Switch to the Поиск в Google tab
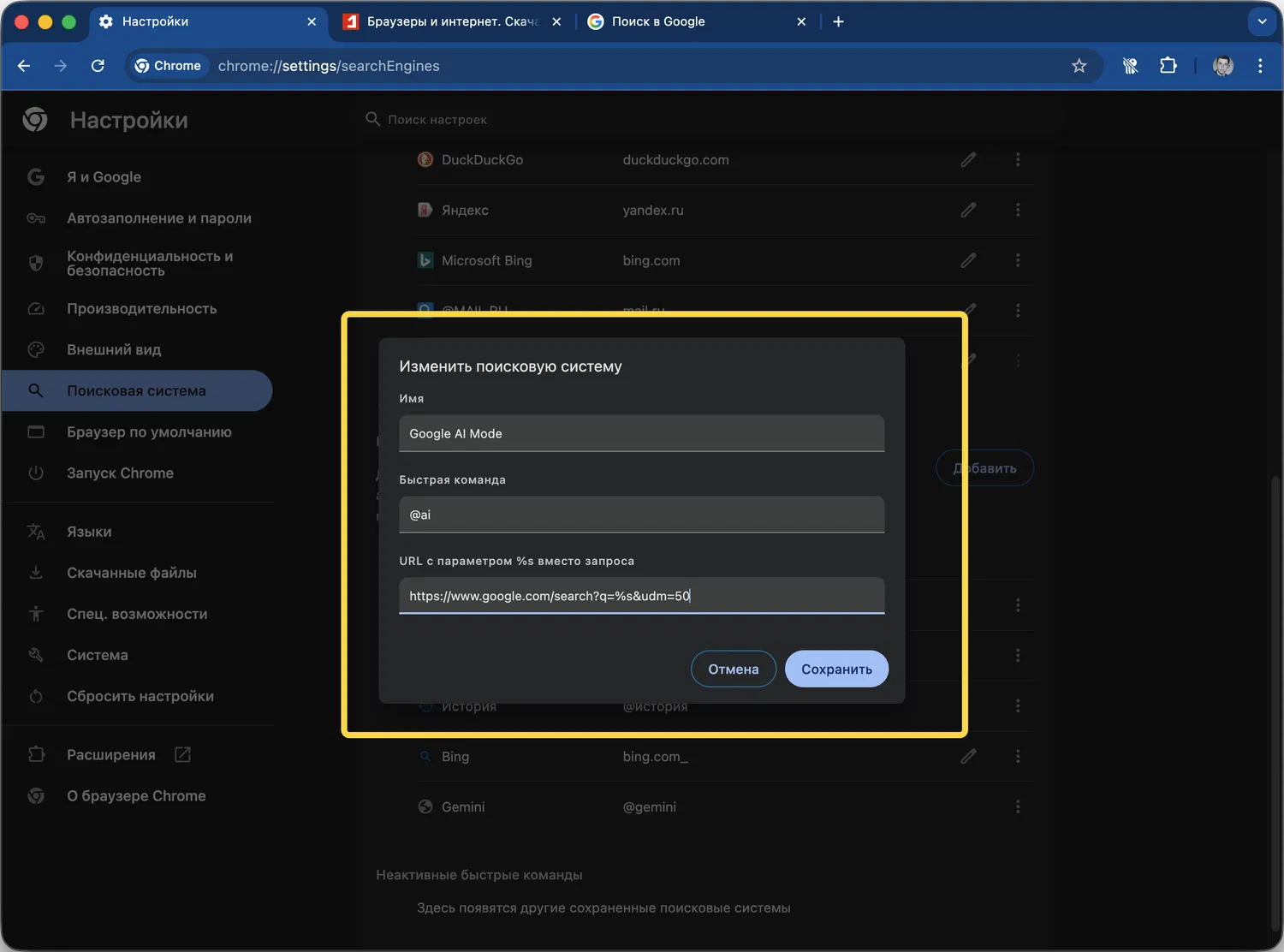 point(657,21)
